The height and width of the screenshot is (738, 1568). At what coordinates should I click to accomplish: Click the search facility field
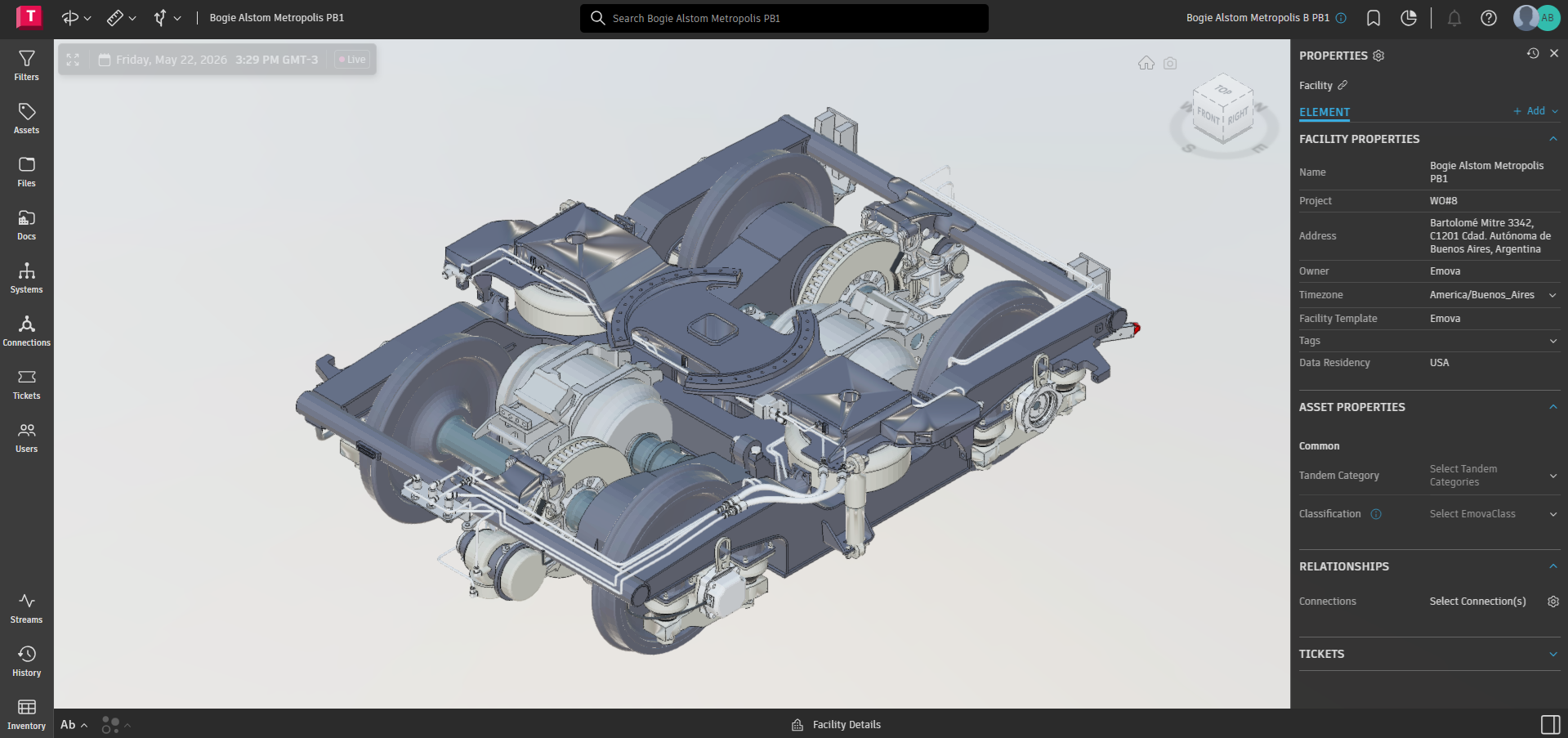click(784, 18)
